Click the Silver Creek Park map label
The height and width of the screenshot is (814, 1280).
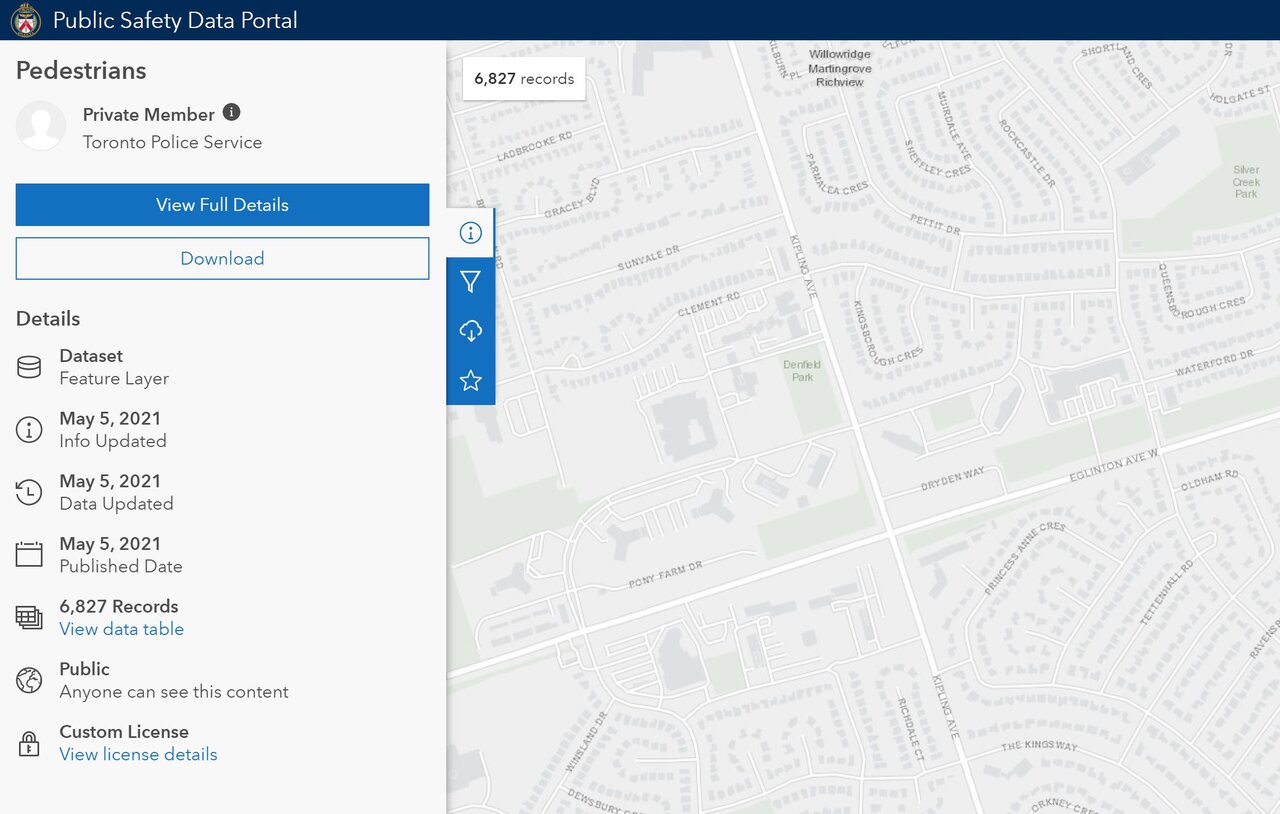point(1246,182)
